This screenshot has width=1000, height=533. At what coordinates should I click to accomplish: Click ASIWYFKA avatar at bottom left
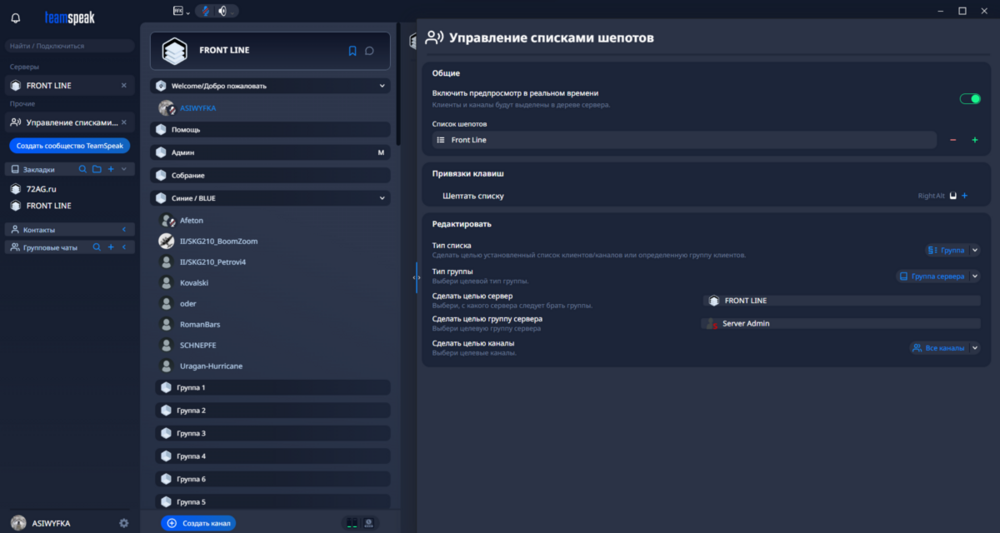point(18,523)
